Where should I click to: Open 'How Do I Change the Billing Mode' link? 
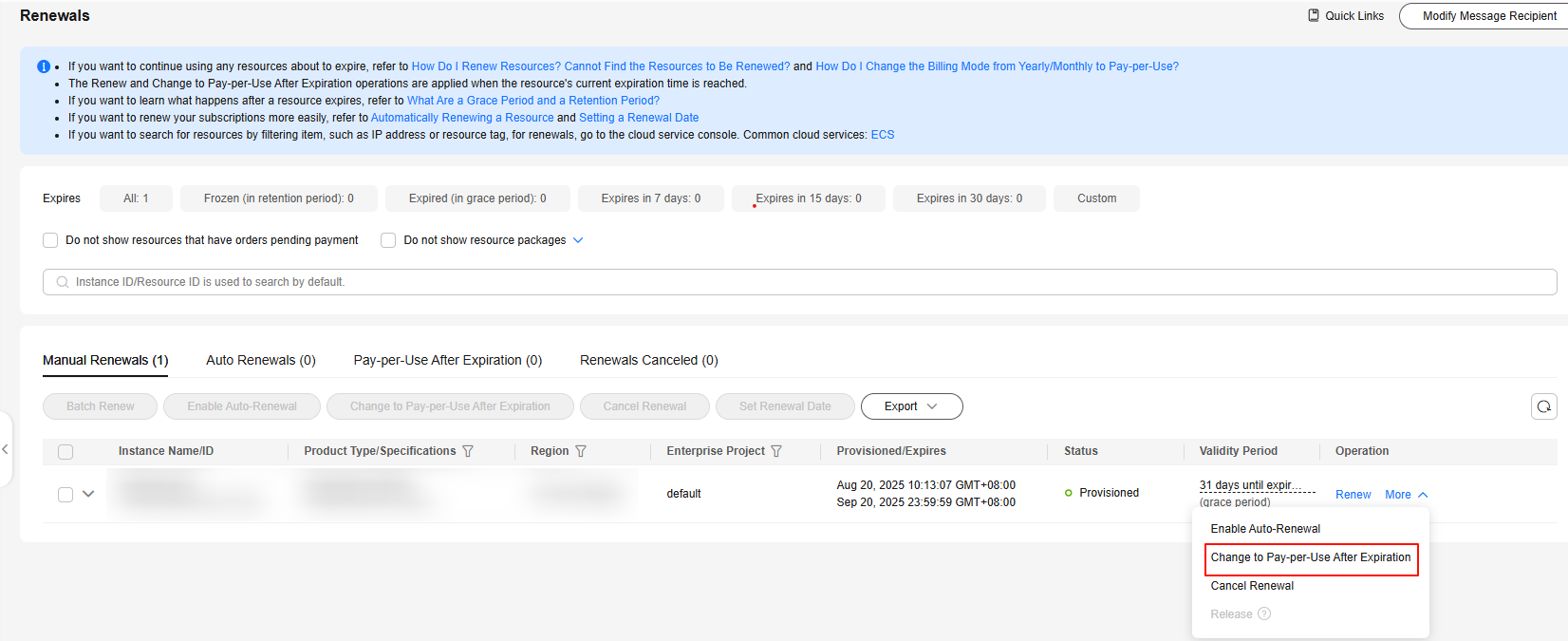point(998,66)
